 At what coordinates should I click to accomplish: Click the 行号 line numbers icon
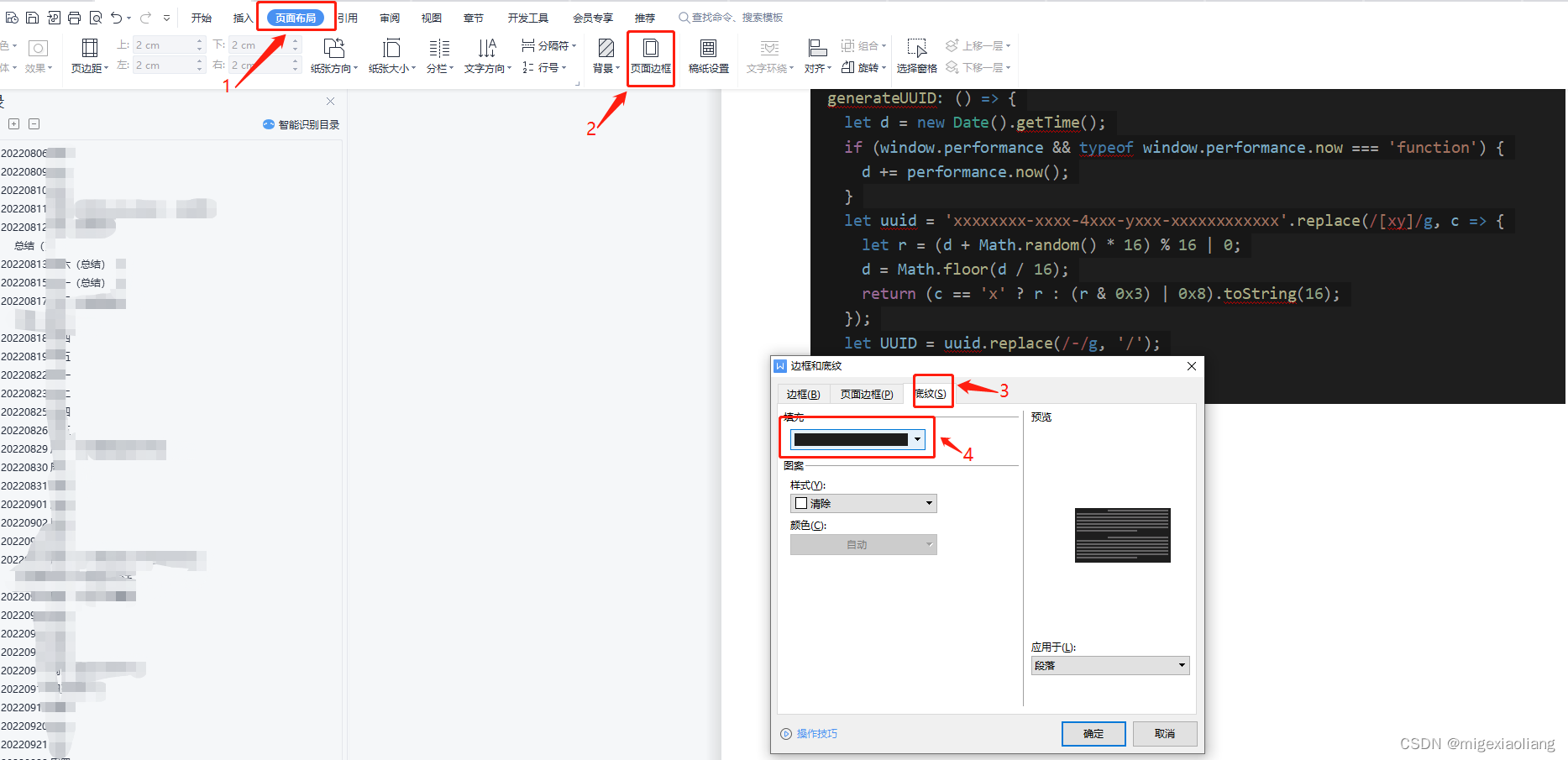coord(528,67)
